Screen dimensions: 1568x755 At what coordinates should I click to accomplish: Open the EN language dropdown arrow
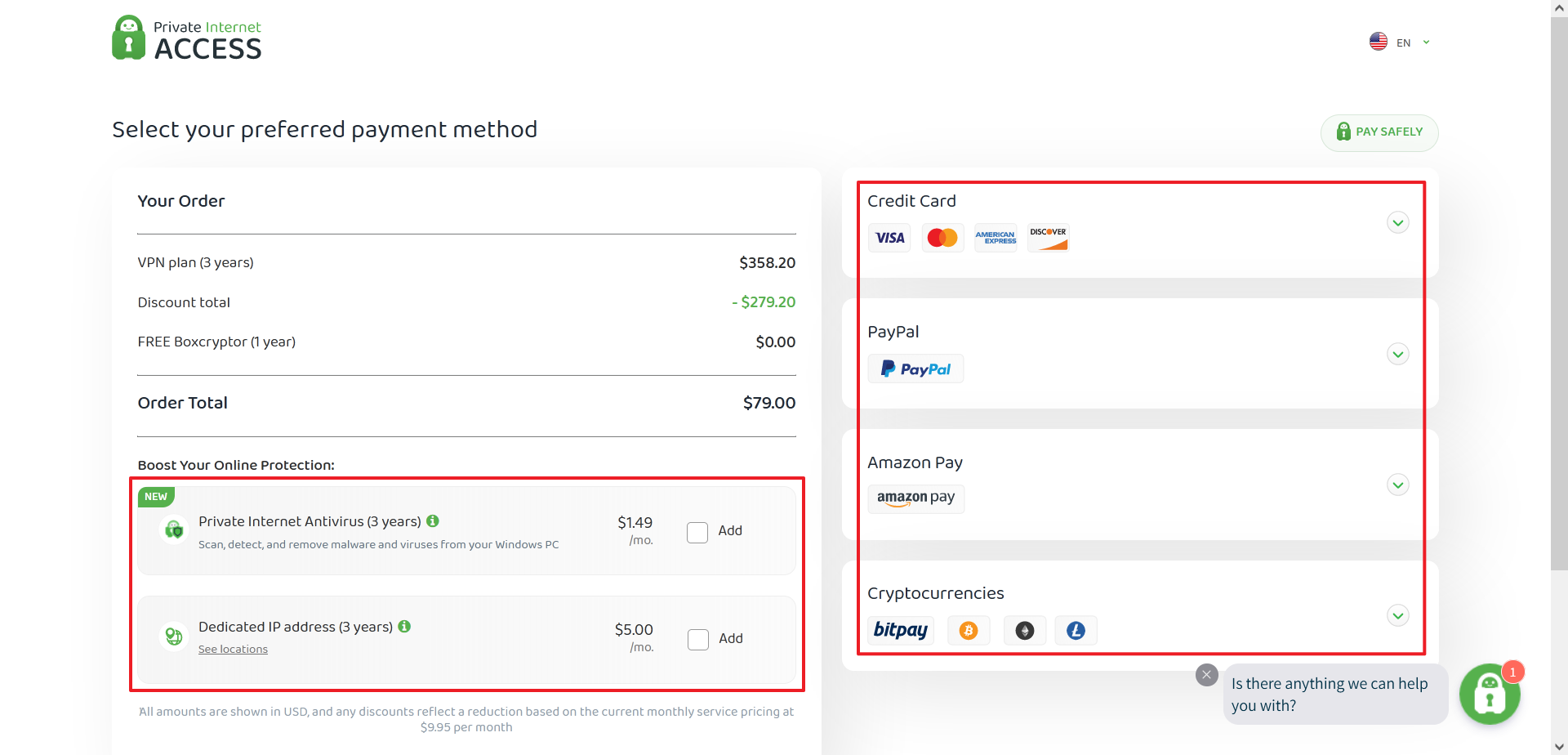click(1426, 42)
